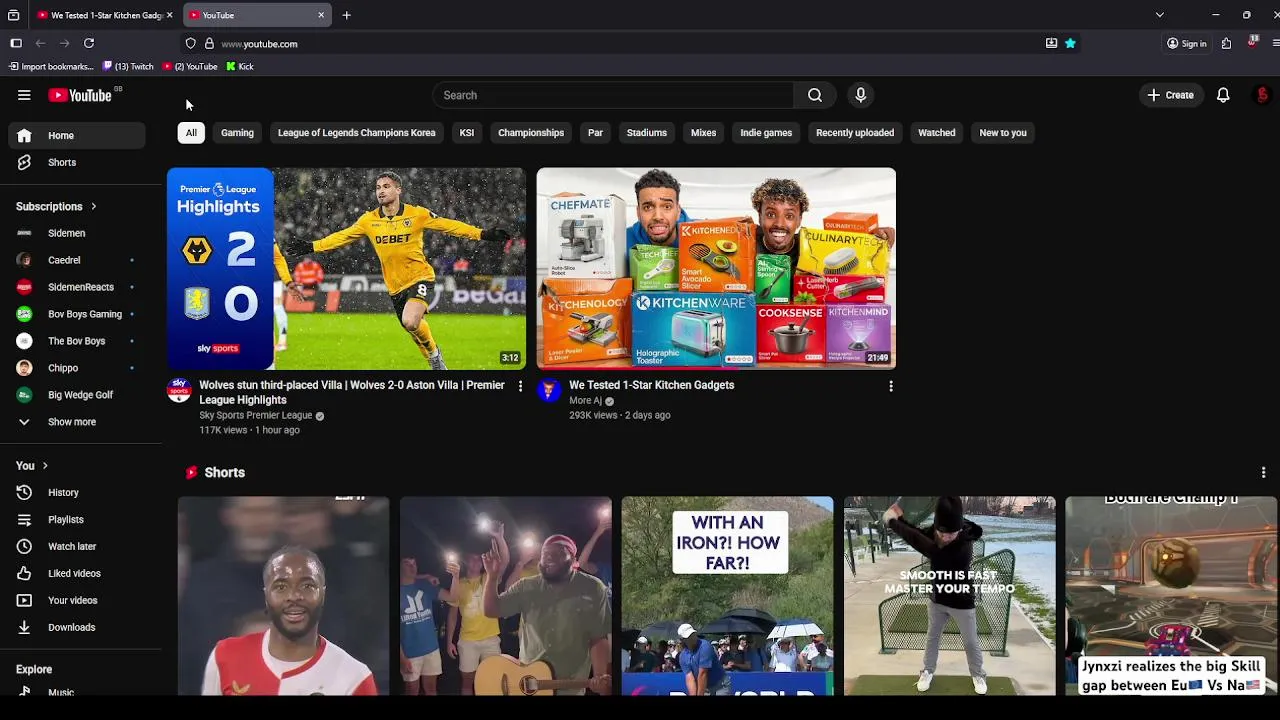Open the WITH AN IRON?! HOW FAR?! short
Screen dimensions: 1280x720
coord(727,596)
